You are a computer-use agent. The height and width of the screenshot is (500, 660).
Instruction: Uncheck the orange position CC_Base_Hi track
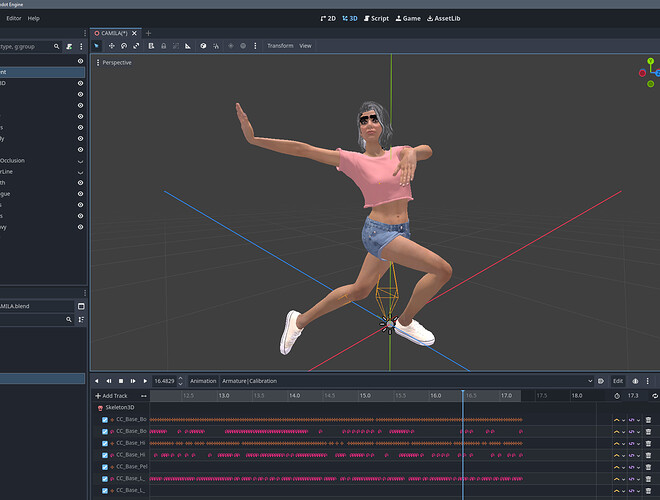(x=105, y=444)
